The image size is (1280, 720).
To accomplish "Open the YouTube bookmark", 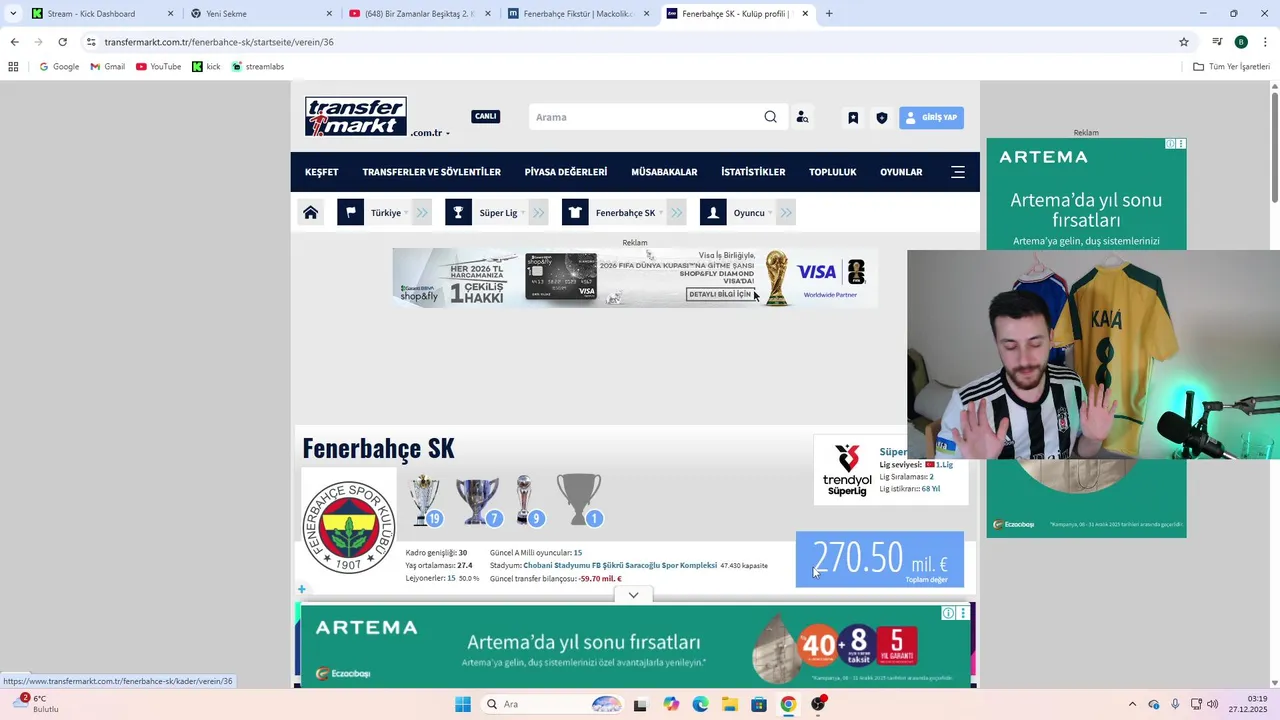I will coord(158,67).
